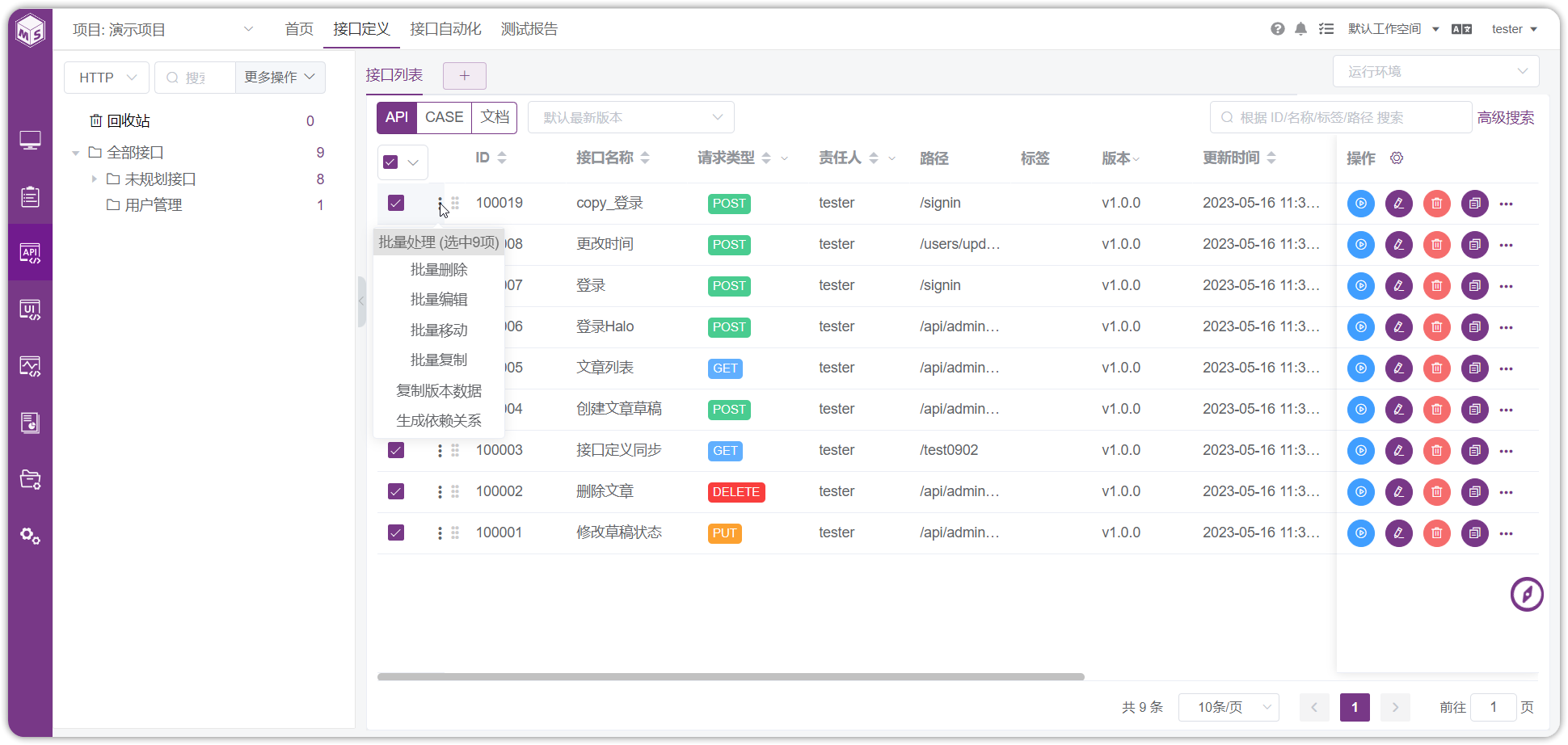Image resolution: width=1568 pixels, height=745 pixels.
Task: Click the MeterSphere logo
Action: pos(31,31)
